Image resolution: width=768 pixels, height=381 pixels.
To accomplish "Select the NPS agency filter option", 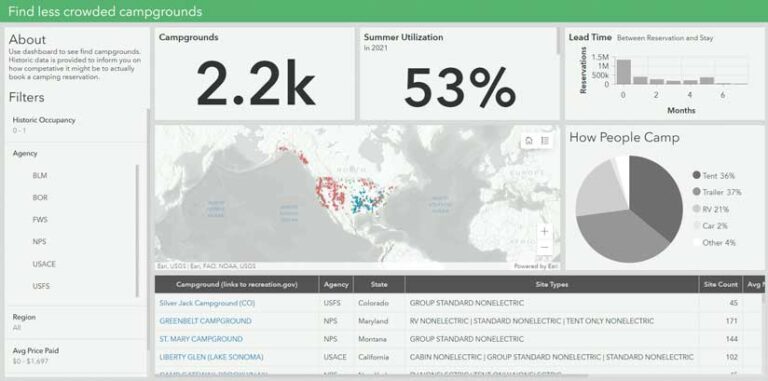I will pos(40,241).
